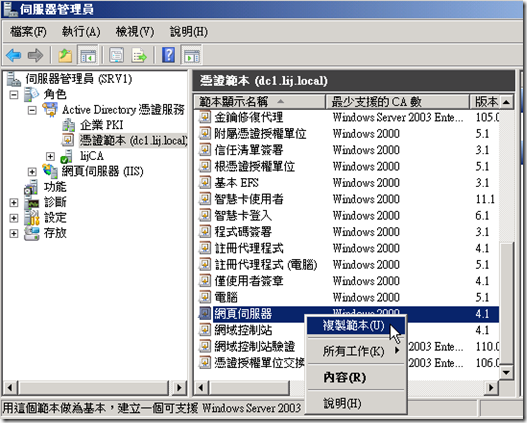Select the 網域控制站 template

click(243, 330)
